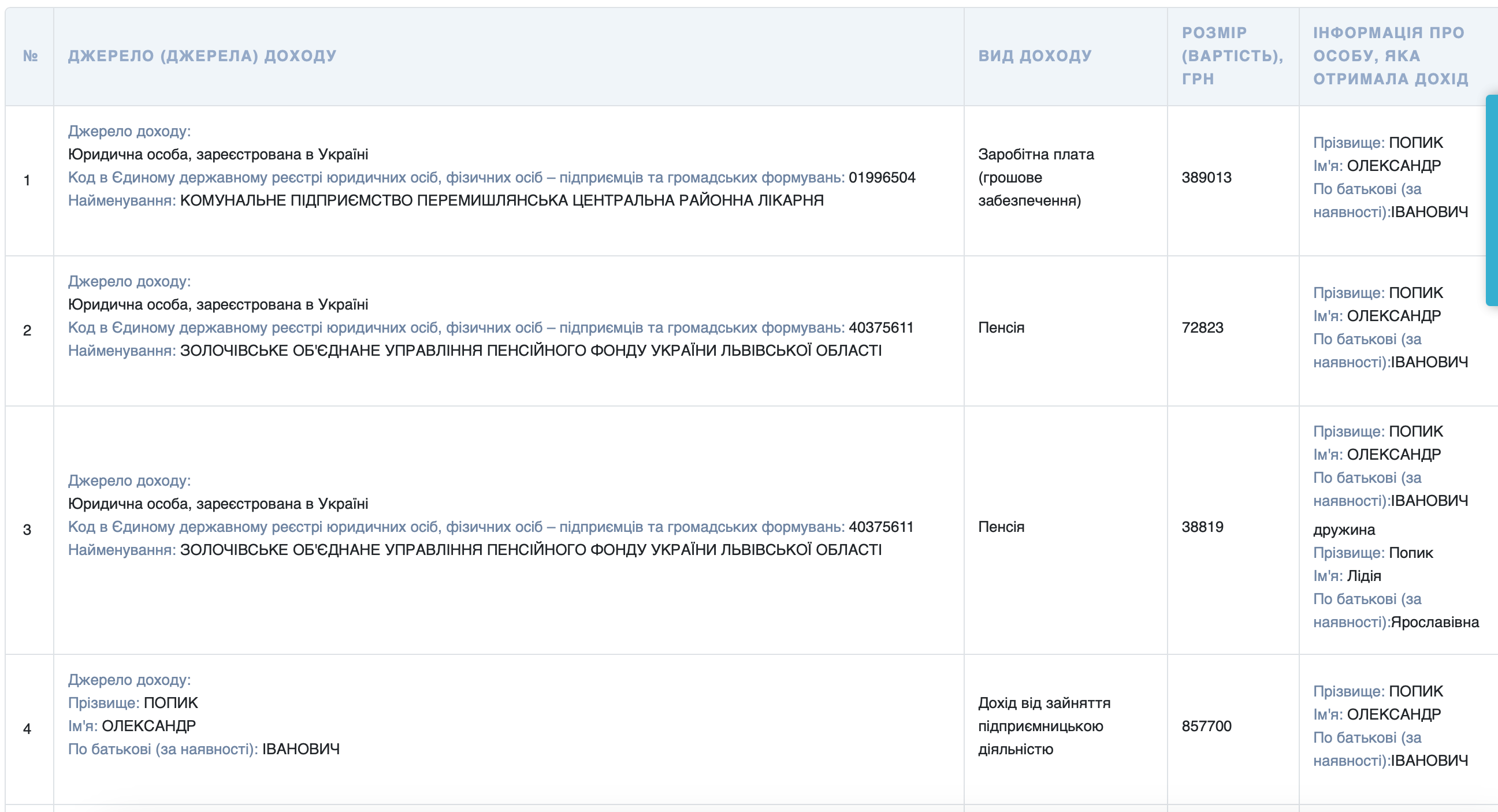The image size is (1498, 812).
Task: Click the № column header
Action: coord(30,56)
